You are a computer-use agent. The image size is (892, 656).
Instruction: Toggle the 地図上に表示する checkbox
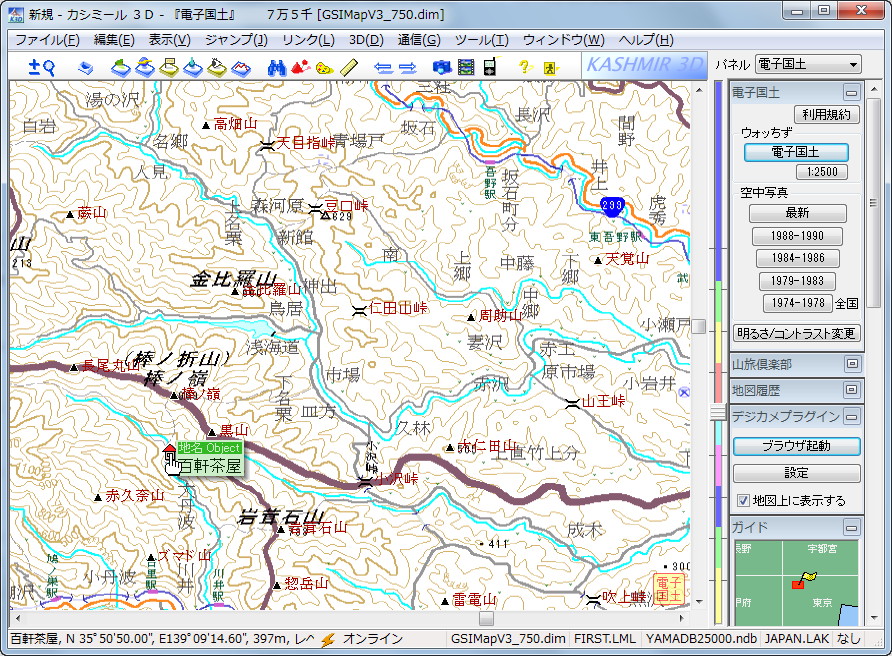pos(743,501)
